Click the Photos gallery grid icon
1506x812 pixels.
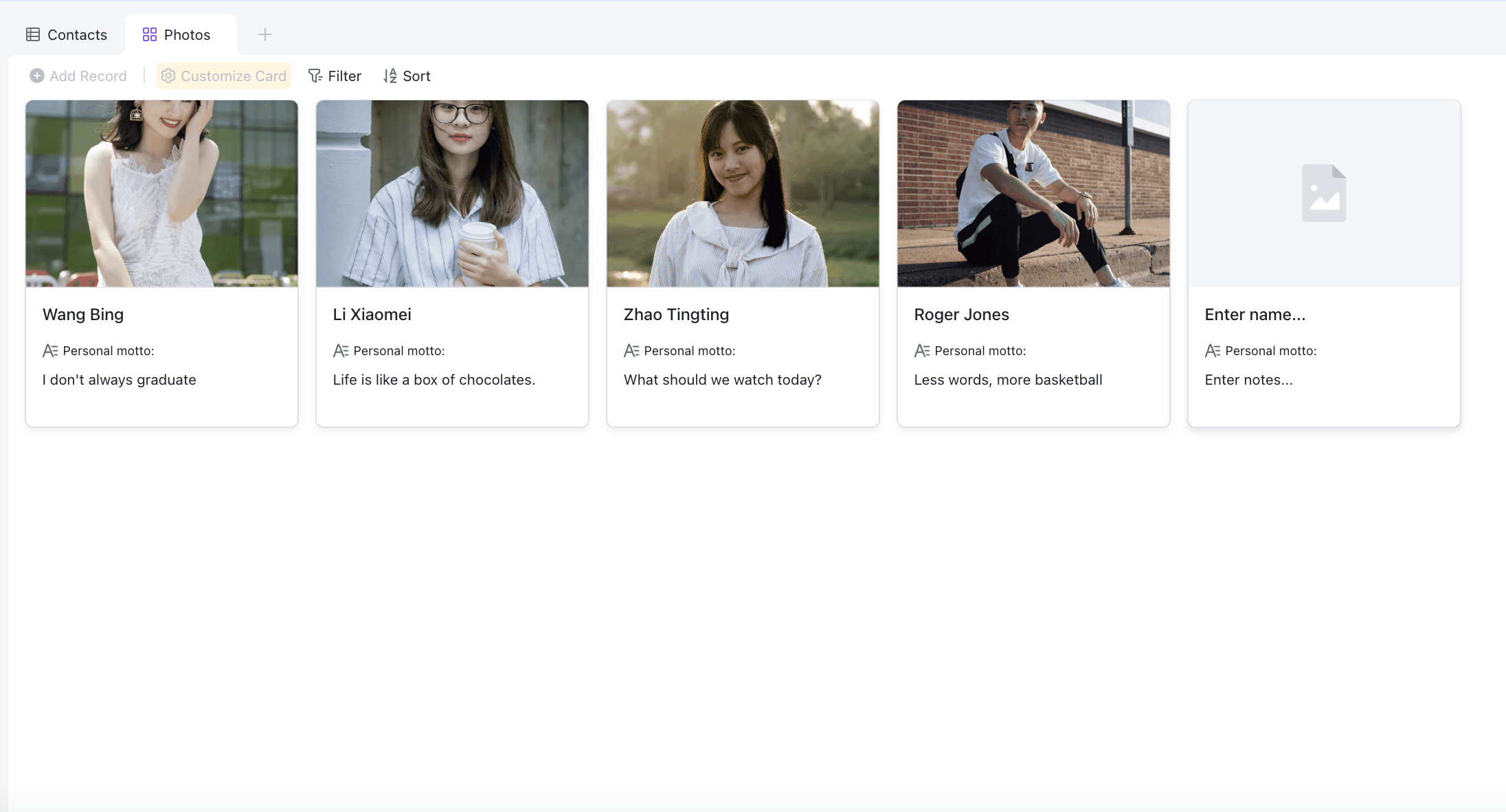150,34
